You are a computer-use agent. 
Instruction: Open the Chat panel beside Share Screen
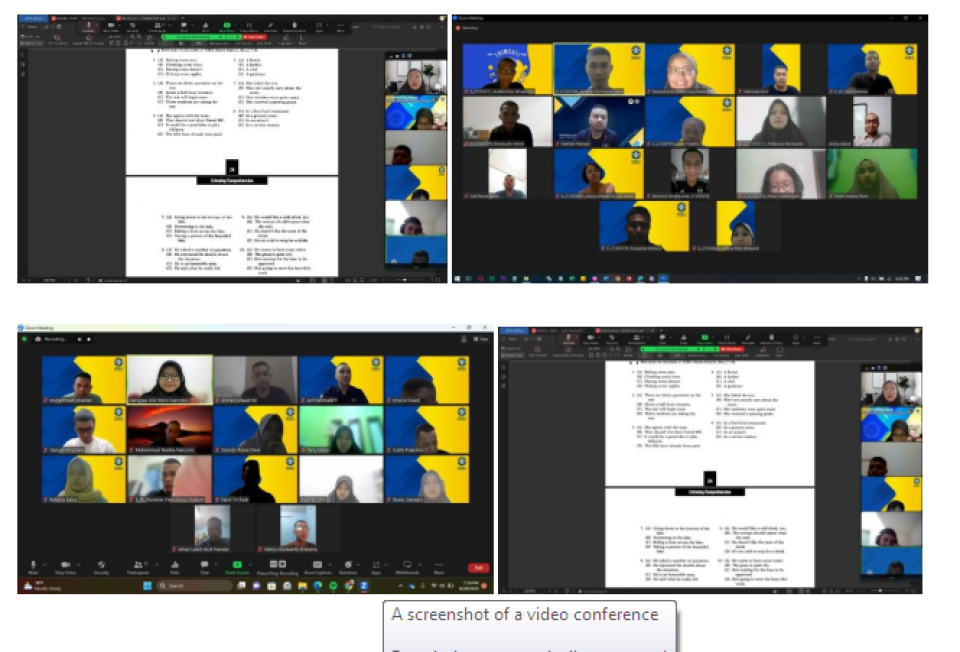(x=204, y=567)
